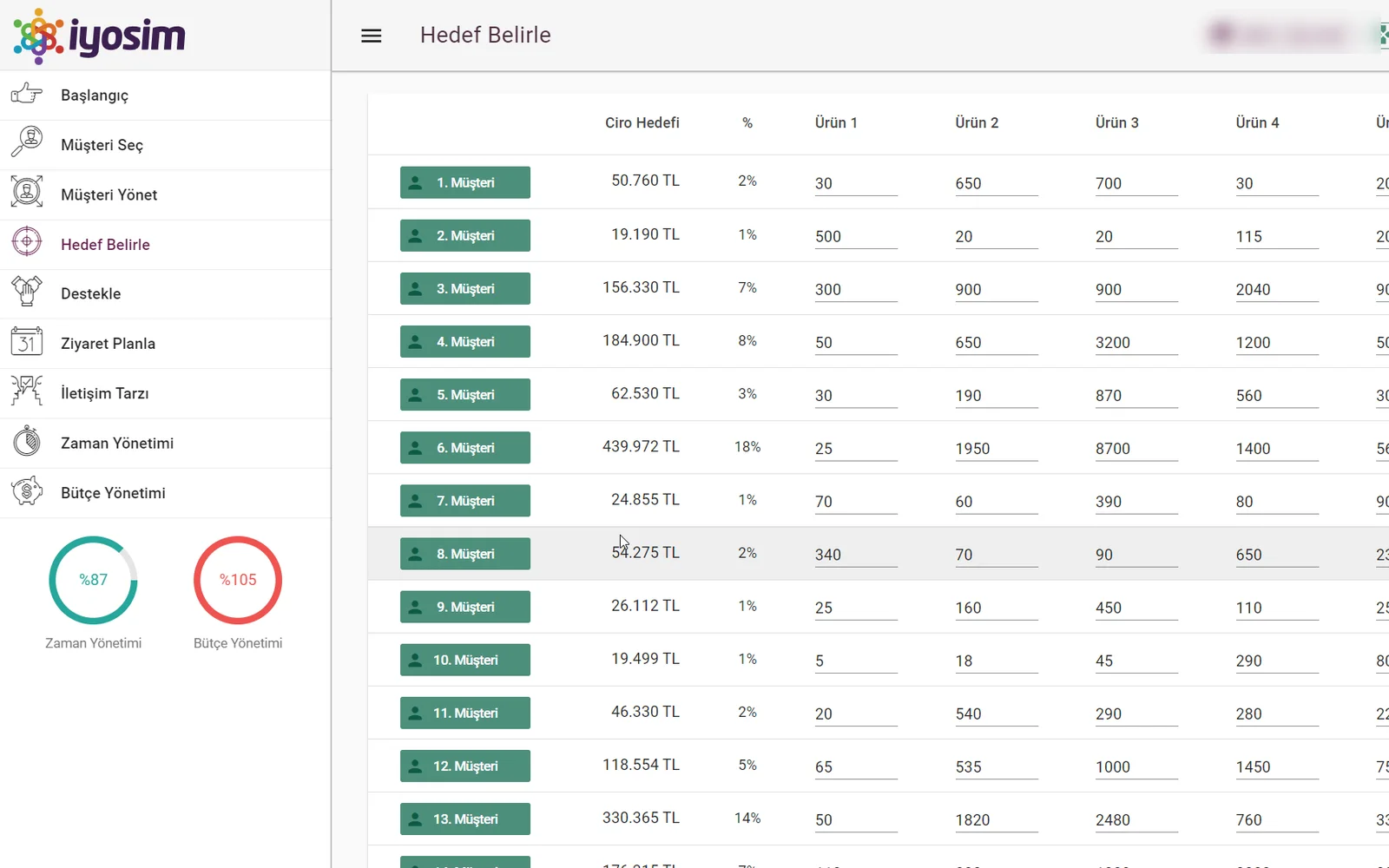Edit Ürün 2 field of 2. Müşteri
The height and width of the screenshot is (868, 1389).
(x=997, y=237)
